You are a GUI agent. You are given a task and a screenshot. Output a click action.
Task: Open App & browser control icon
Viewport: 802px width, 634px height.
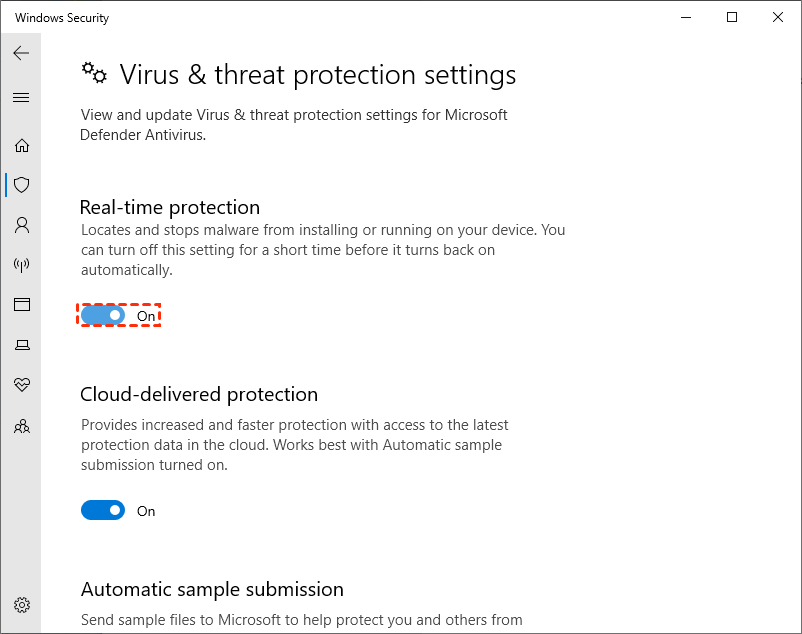coord(21,304)
